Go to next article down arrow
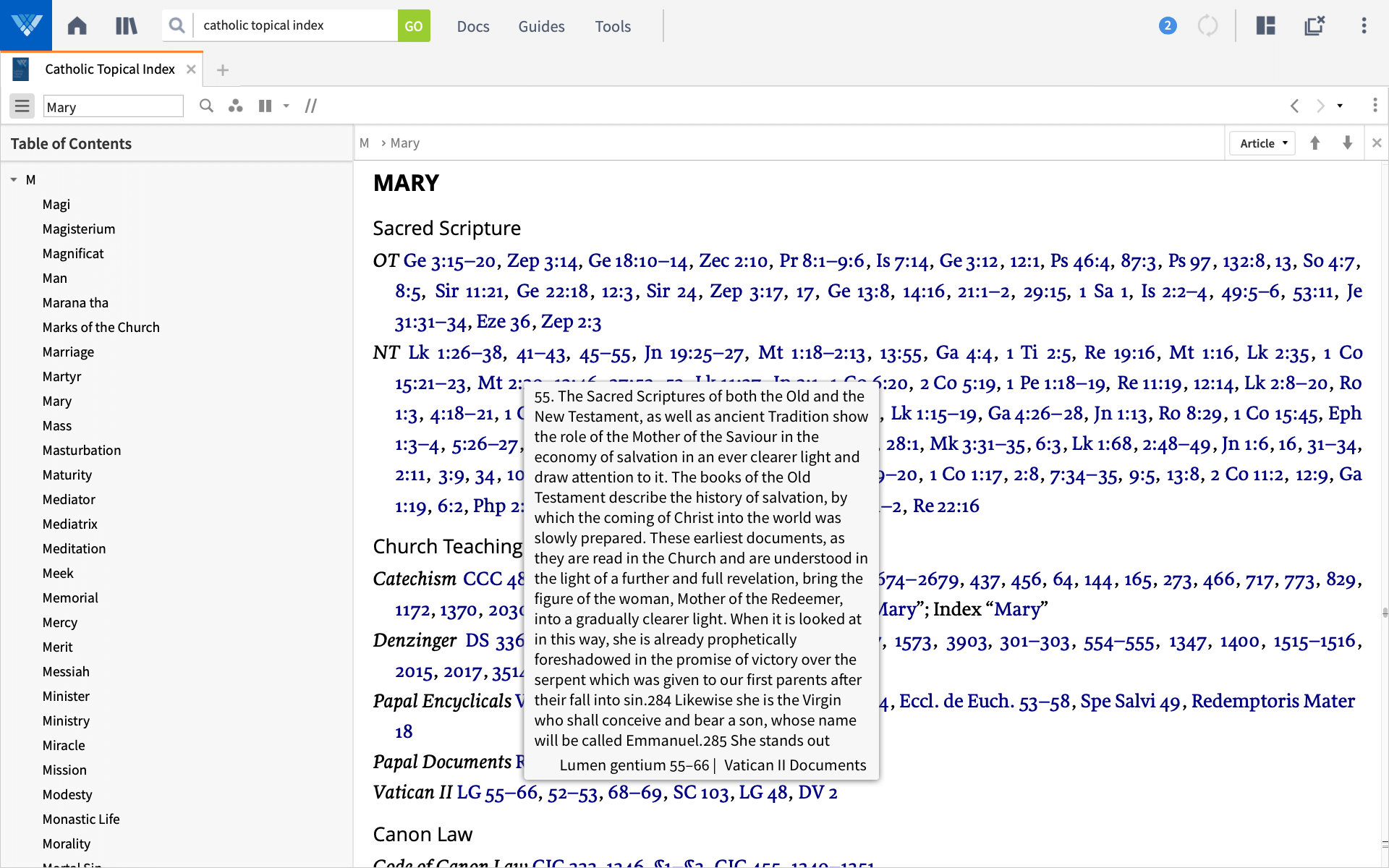Image resolution: width=1389 pixels, height=868 pixels. point(1347,143)
